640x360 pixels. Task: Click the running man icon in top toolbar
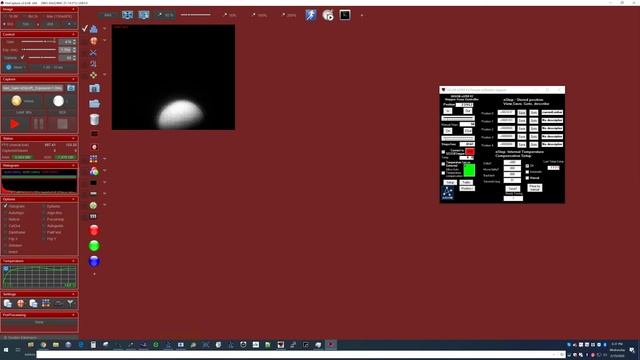[x=311, y=15]
